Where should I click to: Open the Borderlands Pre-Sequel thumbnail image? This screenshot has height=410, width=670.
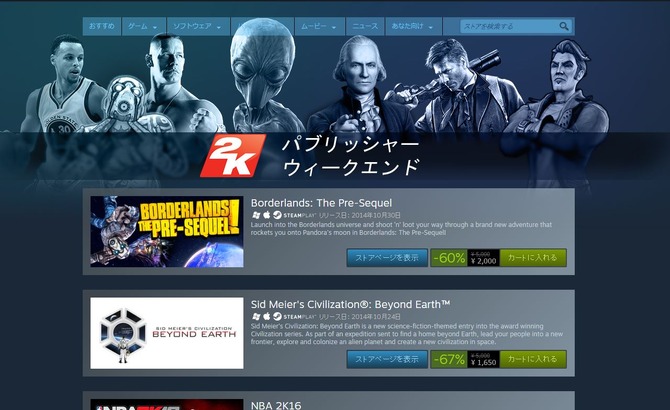167,231
